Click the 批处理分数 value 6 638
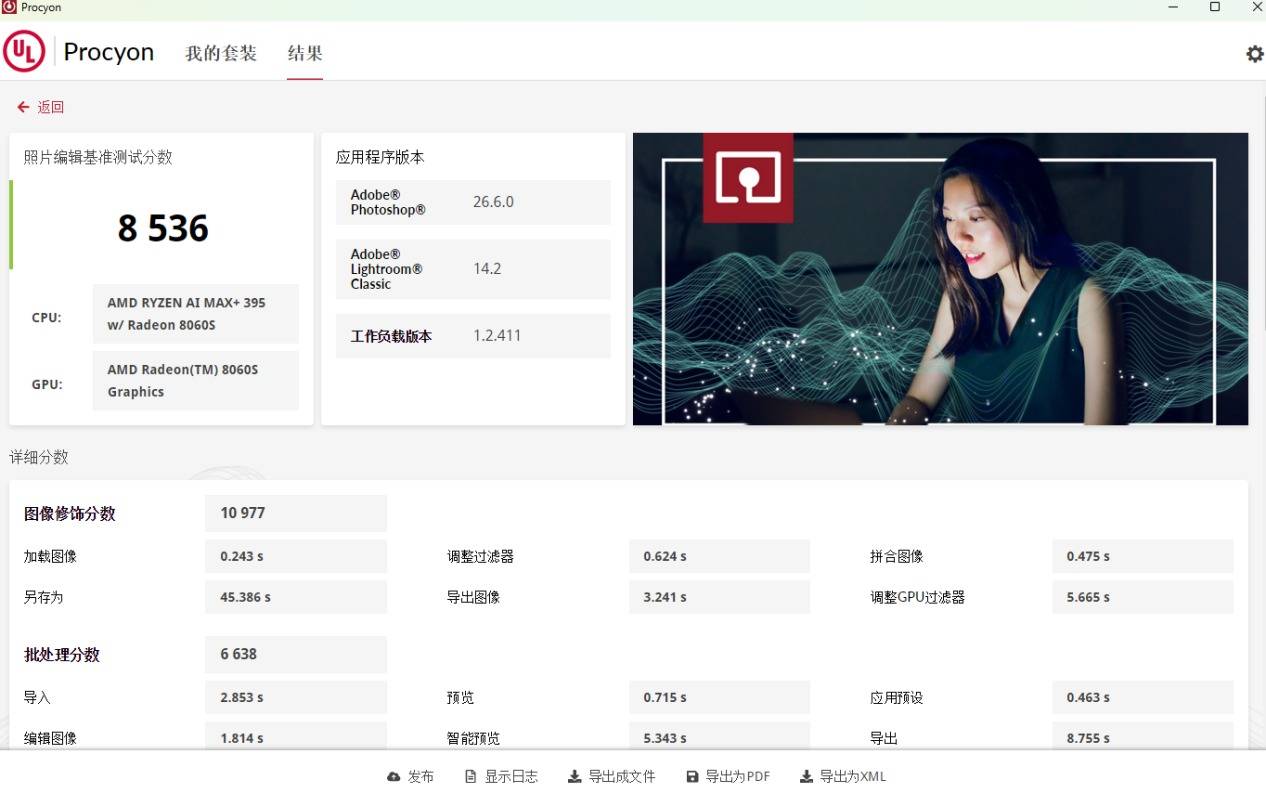This screenshot has height=793, width=1266. 295,654
